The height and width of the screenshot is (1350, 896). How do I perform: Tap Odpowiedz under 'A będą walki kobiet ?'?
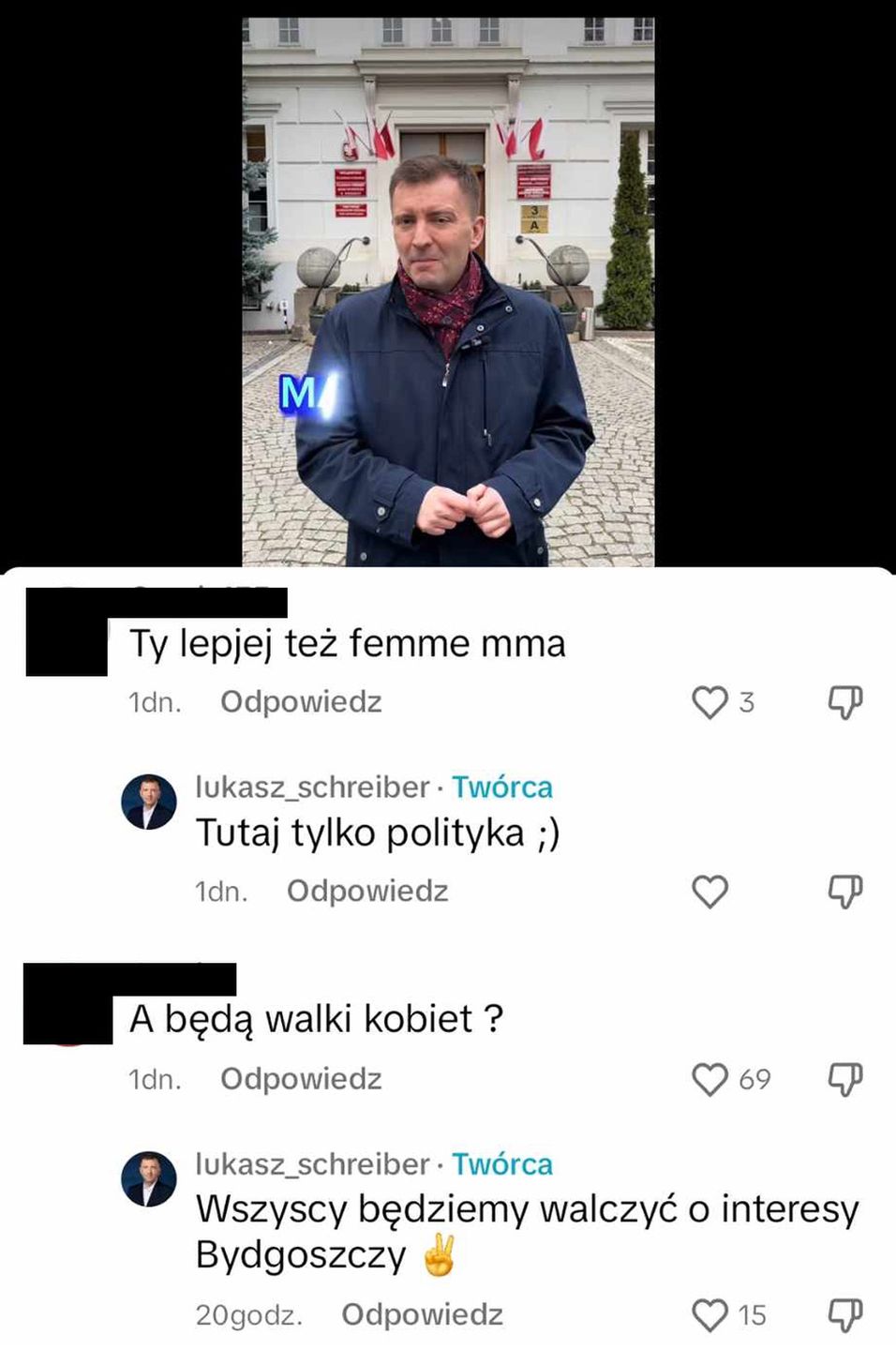tap(301, 1080)
